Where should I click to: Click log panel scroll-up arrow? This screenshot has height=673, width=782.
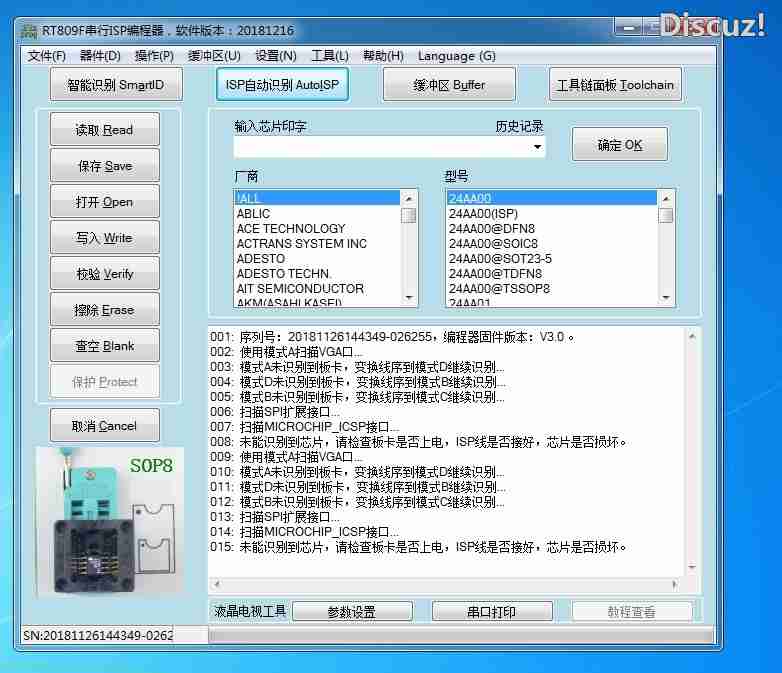(x=692, y=337)
